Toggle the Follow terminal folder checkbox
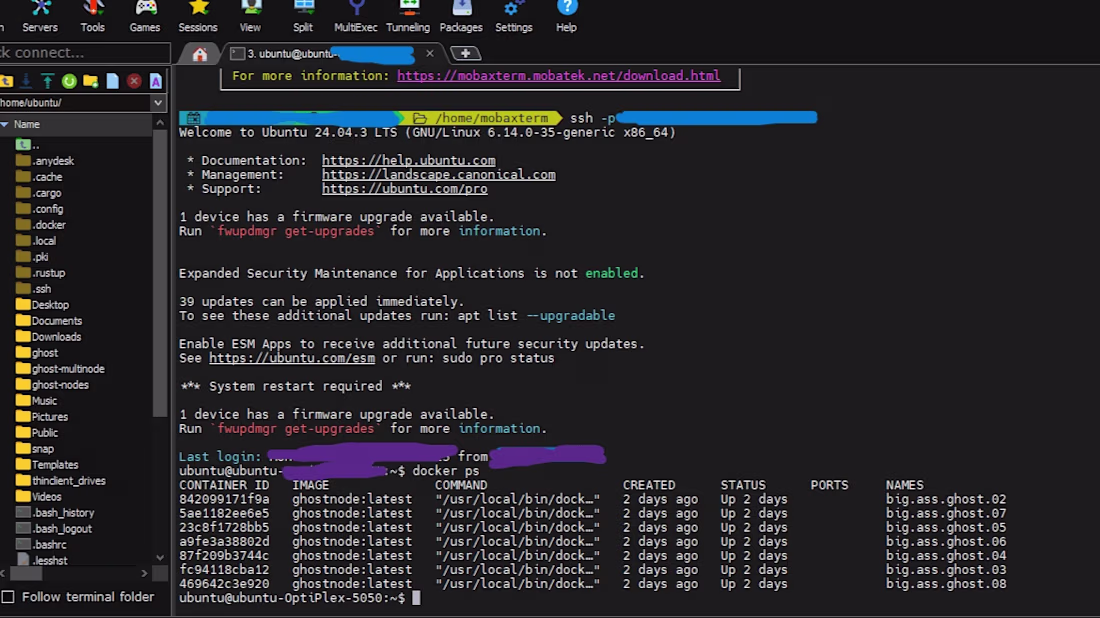 [8, 597]
